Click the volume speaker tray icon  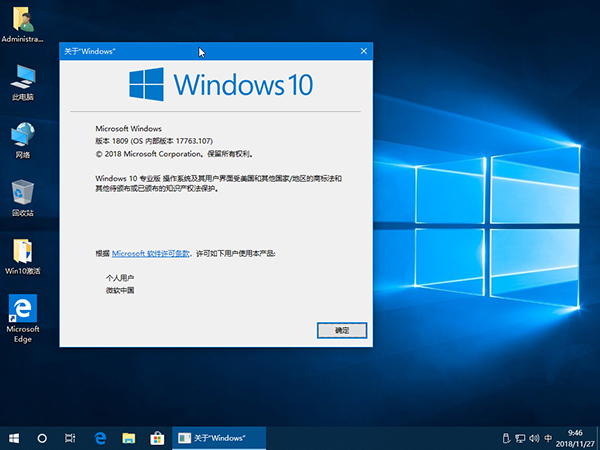[534, 438]
